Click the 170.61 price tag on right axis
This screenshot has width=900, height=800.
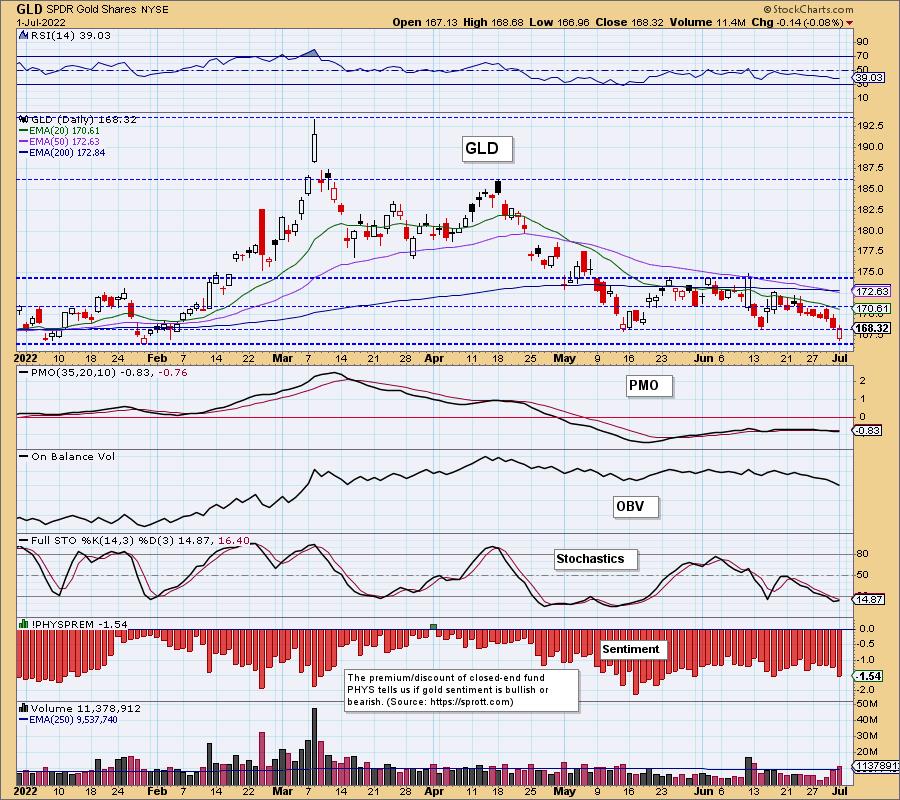[871, 309]
